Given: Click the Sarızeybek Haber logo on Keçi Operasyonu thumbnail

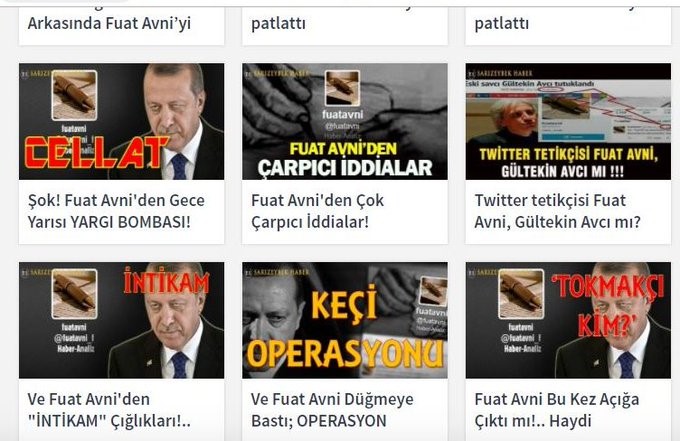Looking at the screenshot, I should pyautogui.click(x=277, y=272).
